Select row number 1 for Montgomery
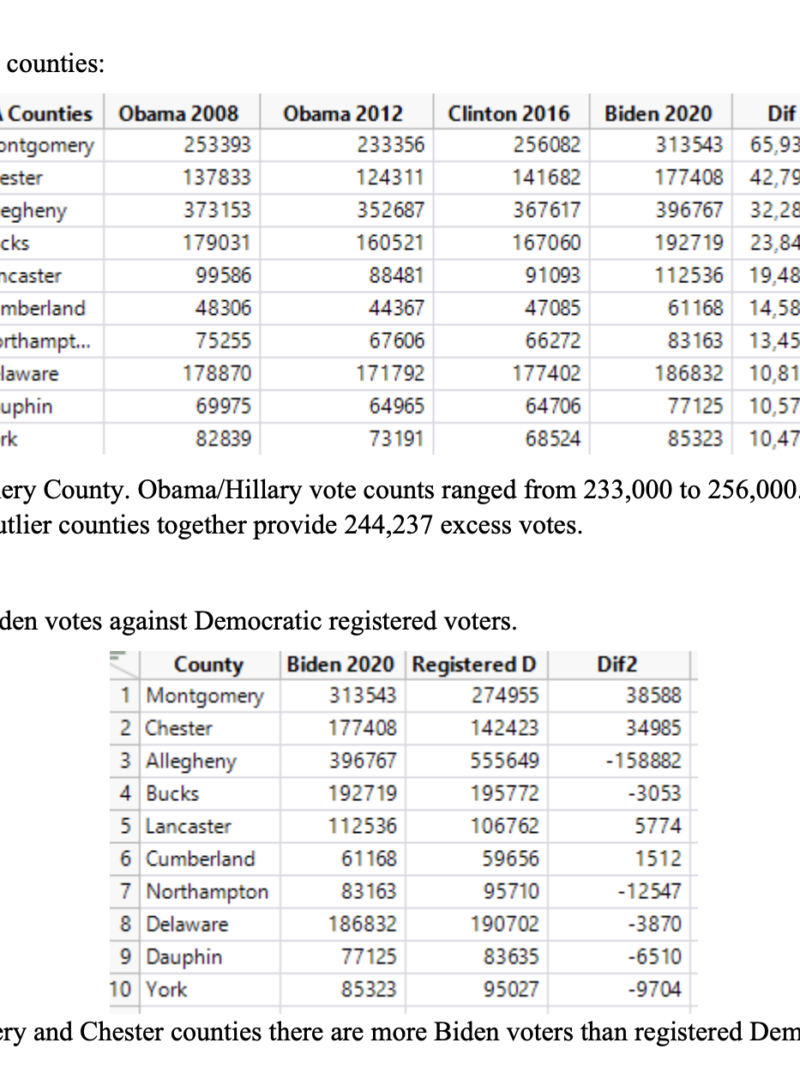Viewport: 800px width, 1067px height. click(124, 696)
